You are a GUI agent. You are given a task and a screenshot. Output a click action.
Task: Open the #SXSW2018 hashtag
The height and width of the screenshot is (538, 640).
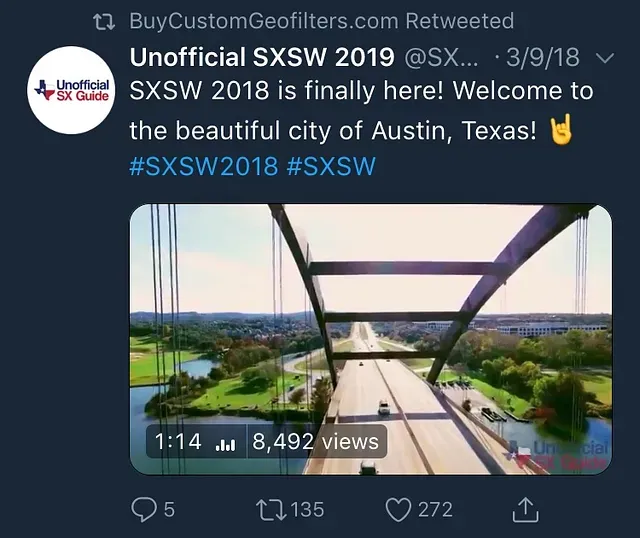point(203,166)
